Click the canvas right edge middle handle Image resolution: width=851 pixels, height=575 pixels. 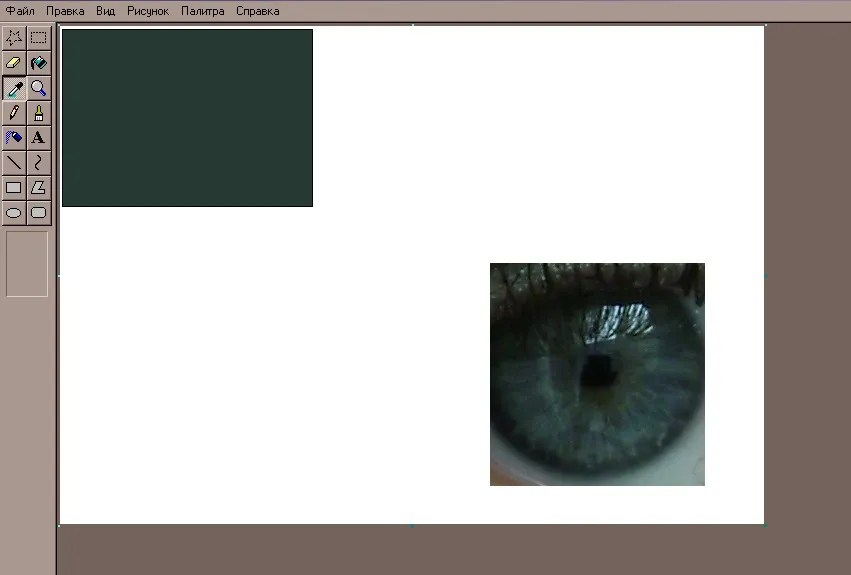coord(765,276)
